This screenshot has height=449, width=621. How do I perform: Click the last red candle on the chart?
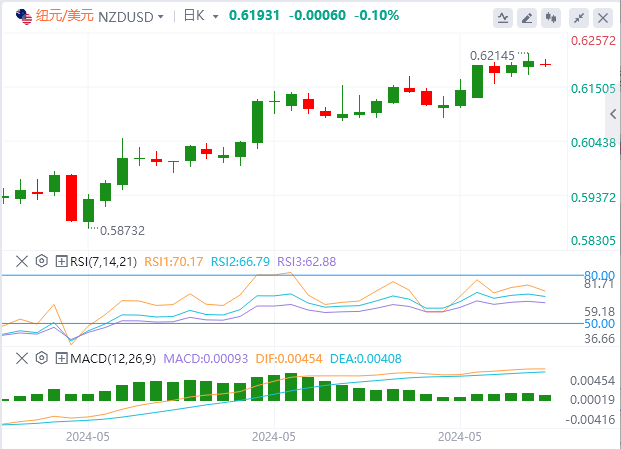tap(545, 64)
